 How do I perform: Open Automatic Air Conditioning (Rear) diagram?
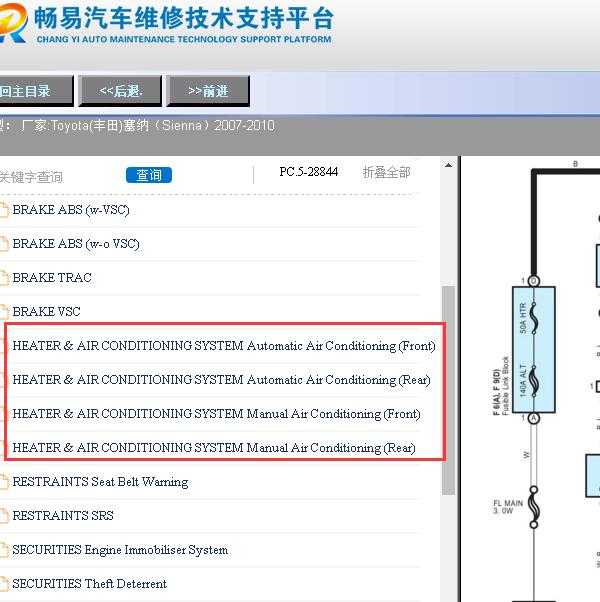[x=221, y=380]
